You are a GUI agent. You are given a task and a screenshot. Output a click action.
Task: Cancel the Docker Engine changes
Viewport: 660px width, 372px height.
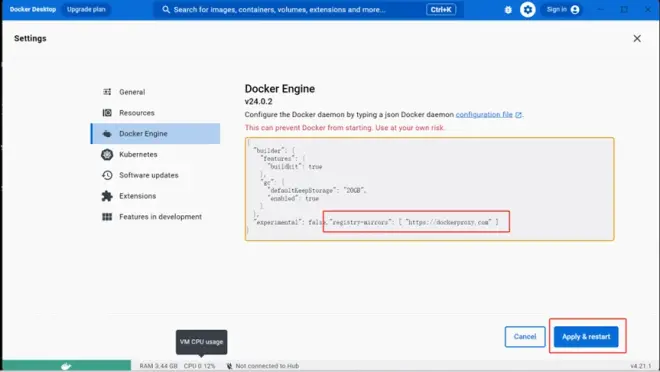point(525,337)
